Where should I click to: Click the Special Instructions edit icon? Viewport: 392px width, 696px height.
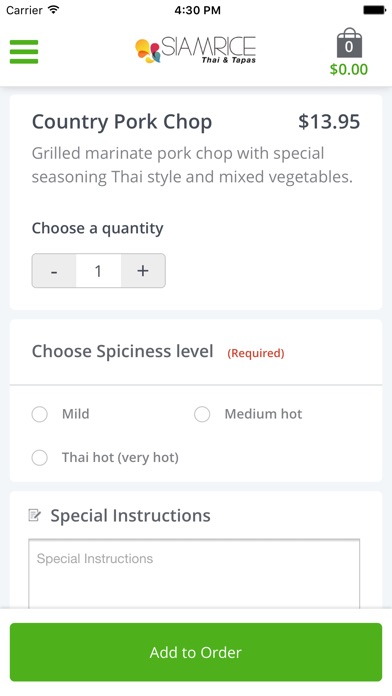coord(35,515)
